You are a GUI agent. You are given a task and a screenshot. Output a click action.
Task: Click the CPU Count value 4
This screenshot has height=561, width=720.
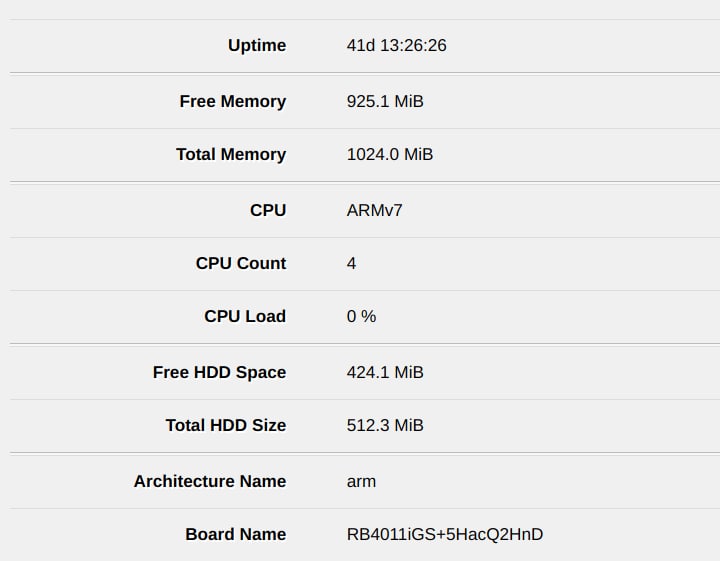coord(351,264)
